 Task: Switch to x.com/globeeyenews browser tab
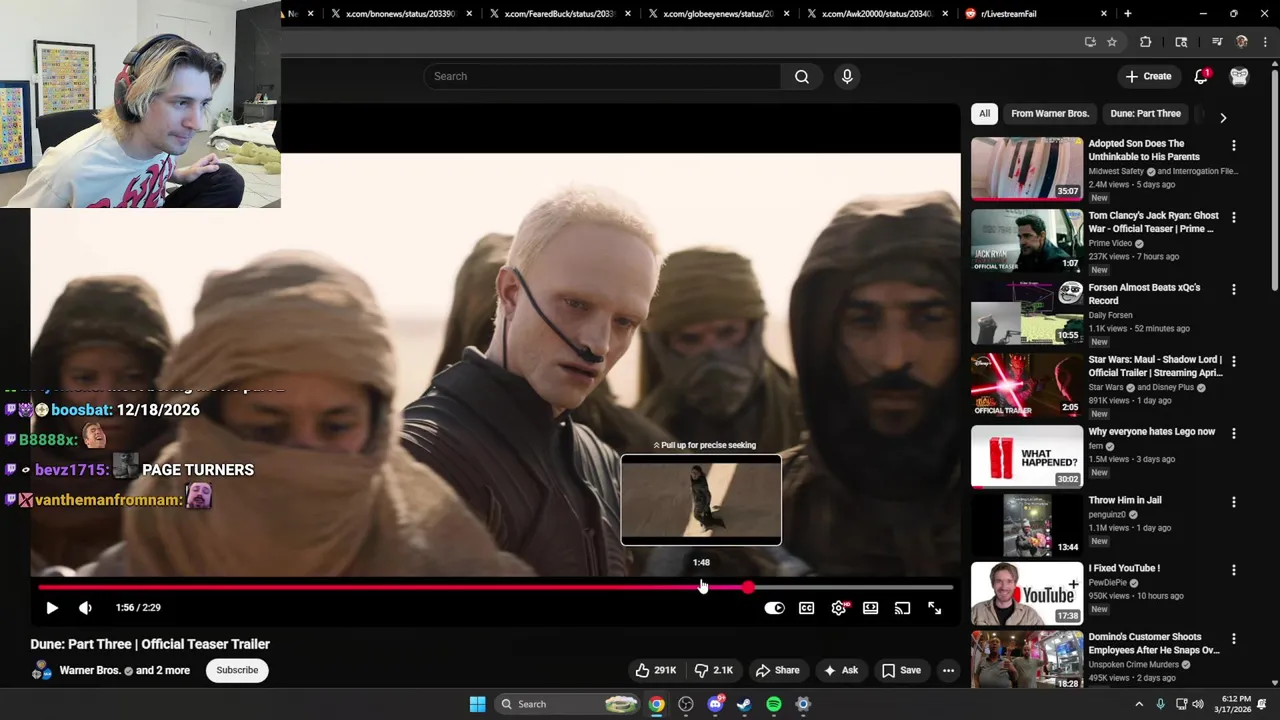(x=718, y=14)
